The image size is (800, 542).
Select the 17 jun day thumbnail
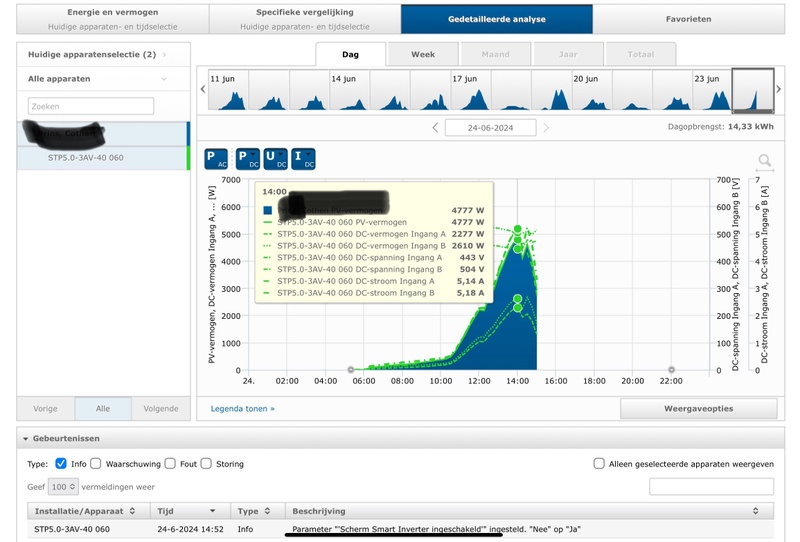[x=470, y=90]
